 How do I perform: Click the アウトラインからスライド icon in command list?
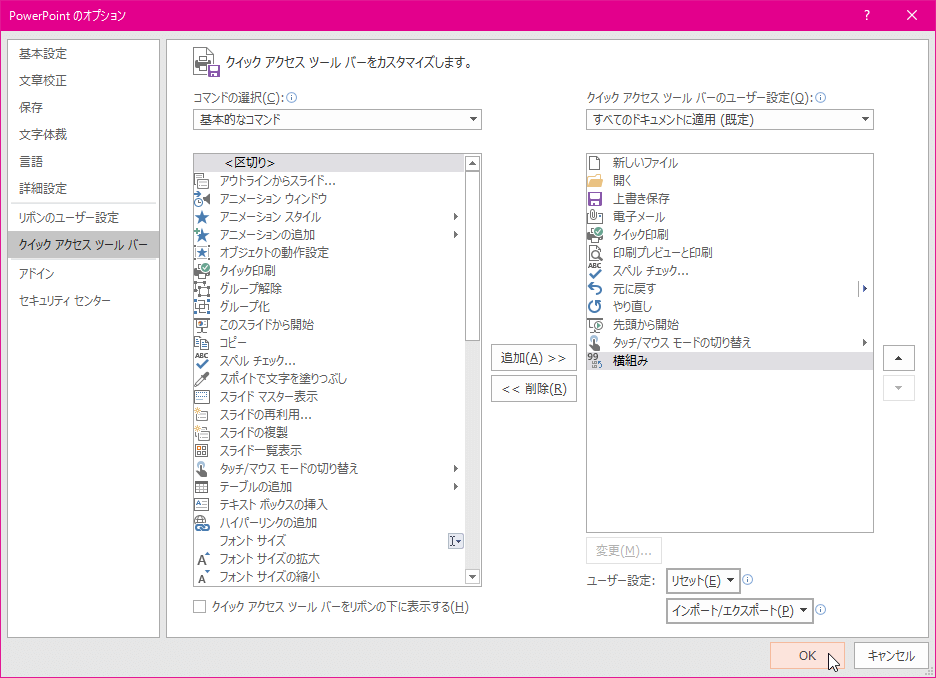[x=202, y=181]
